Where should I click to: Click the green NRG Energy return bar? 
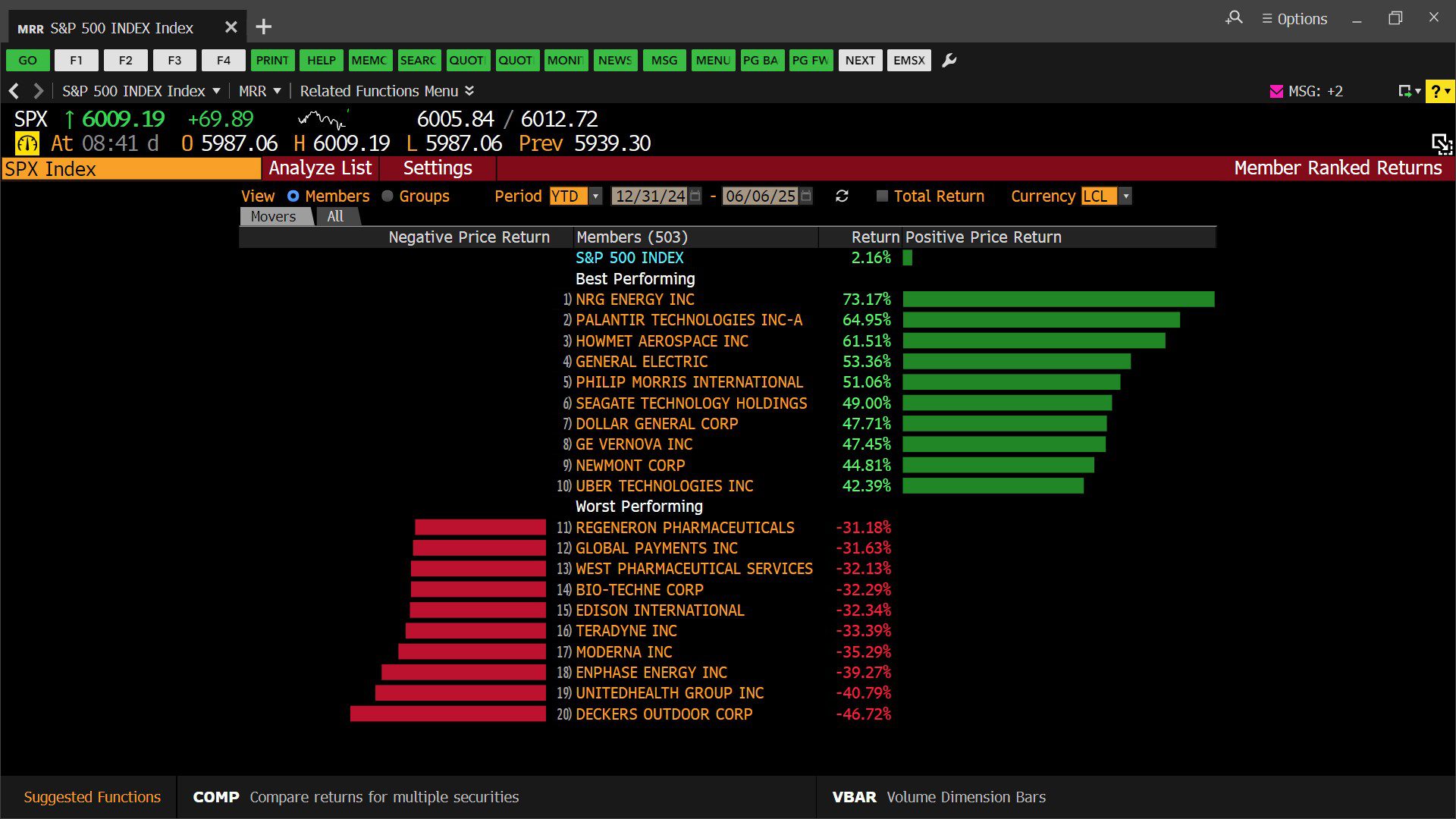pyautogui.click(x=1058, y=300)
